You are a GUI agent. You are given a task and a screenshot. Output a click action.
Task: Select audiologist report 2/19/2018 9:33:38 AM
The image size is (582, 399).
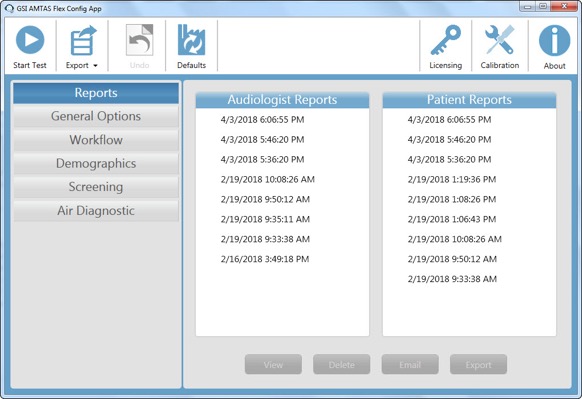coord(265,239)
